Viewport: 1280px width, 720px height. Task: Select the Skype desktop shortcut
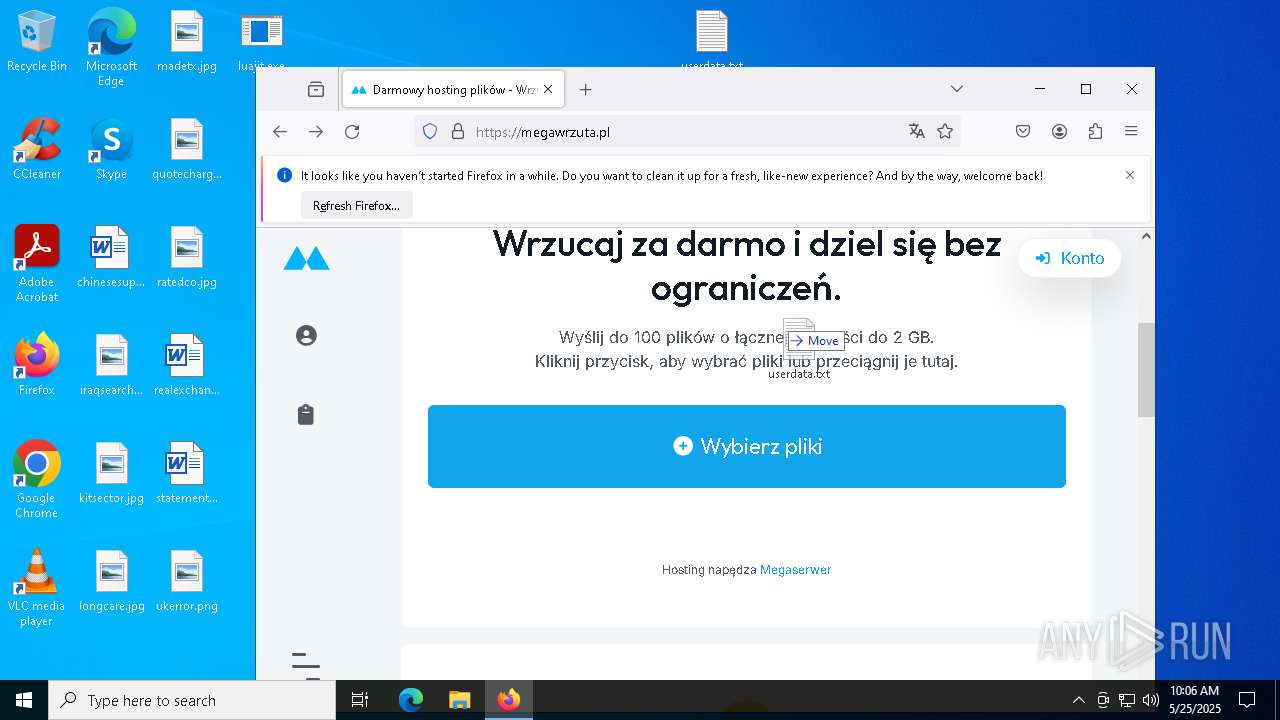pyautogui.click(x=111, y=150)
